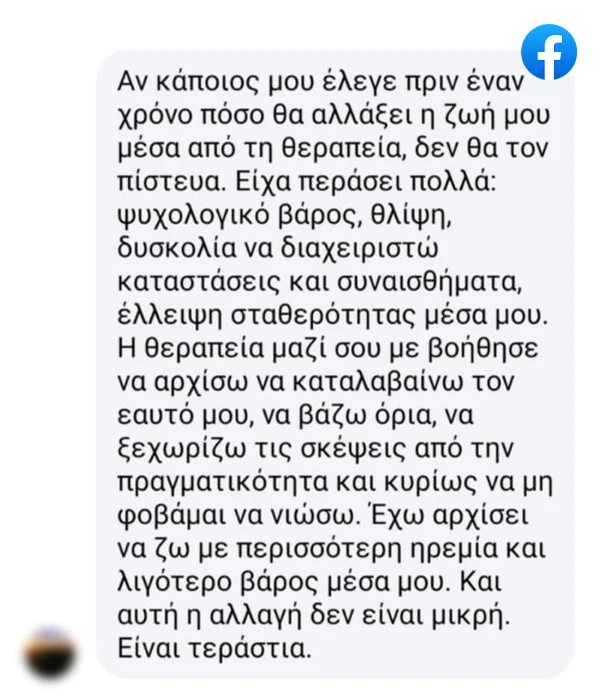This screenshot has height=700, width=600.
Task: Click the blue Facebook logo icon
Action: pyautogui.click(x=549, y=52)
